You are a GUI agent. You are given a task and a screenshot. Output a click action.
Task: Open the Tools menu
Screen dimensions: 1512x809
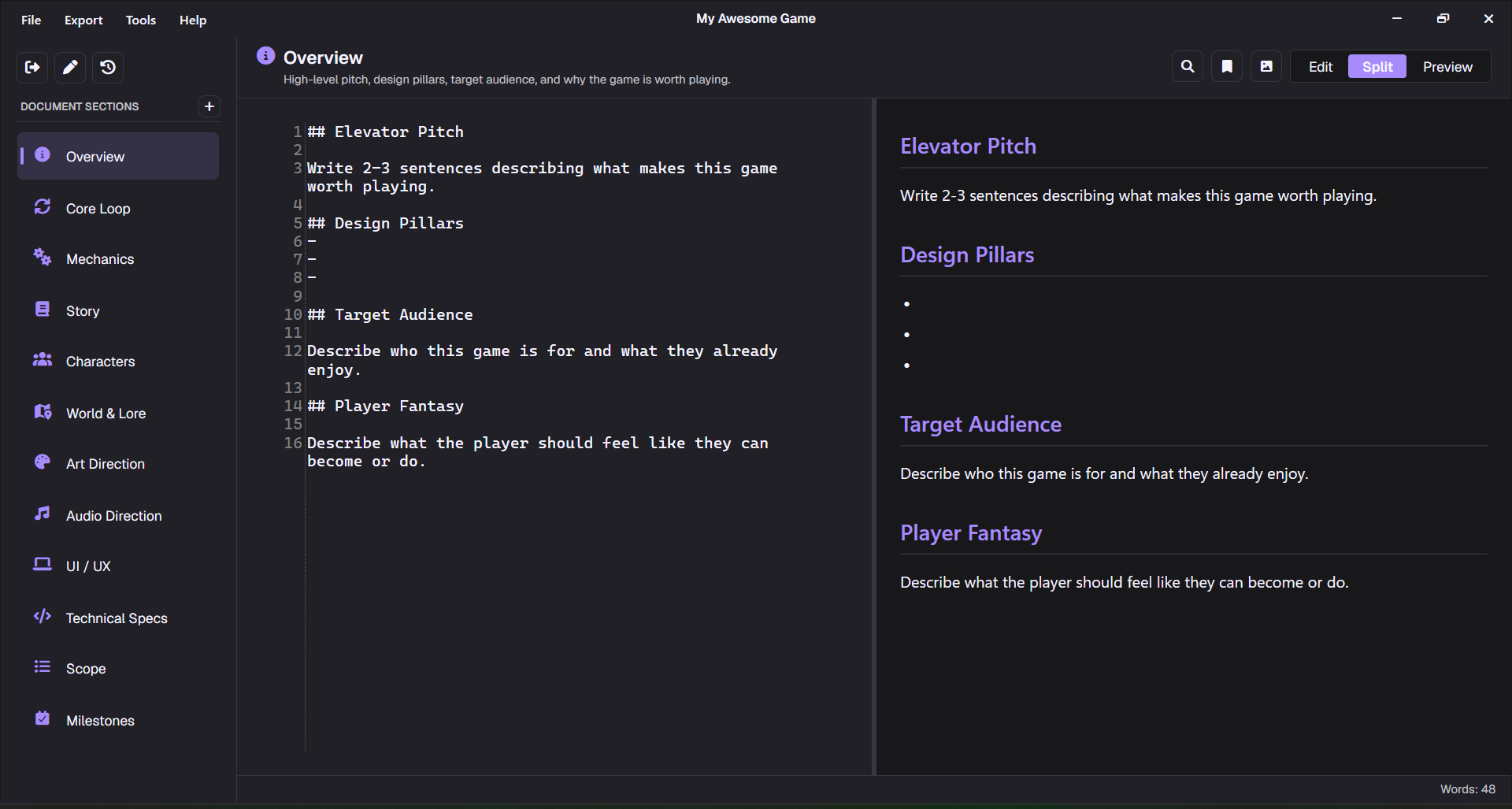point(141,20)
